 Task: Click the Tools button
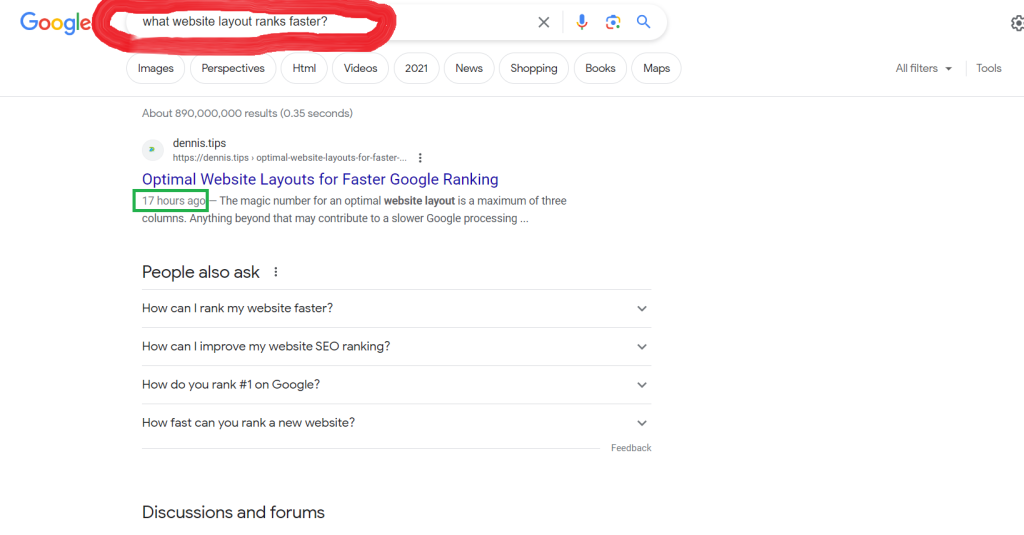(989, 68)
